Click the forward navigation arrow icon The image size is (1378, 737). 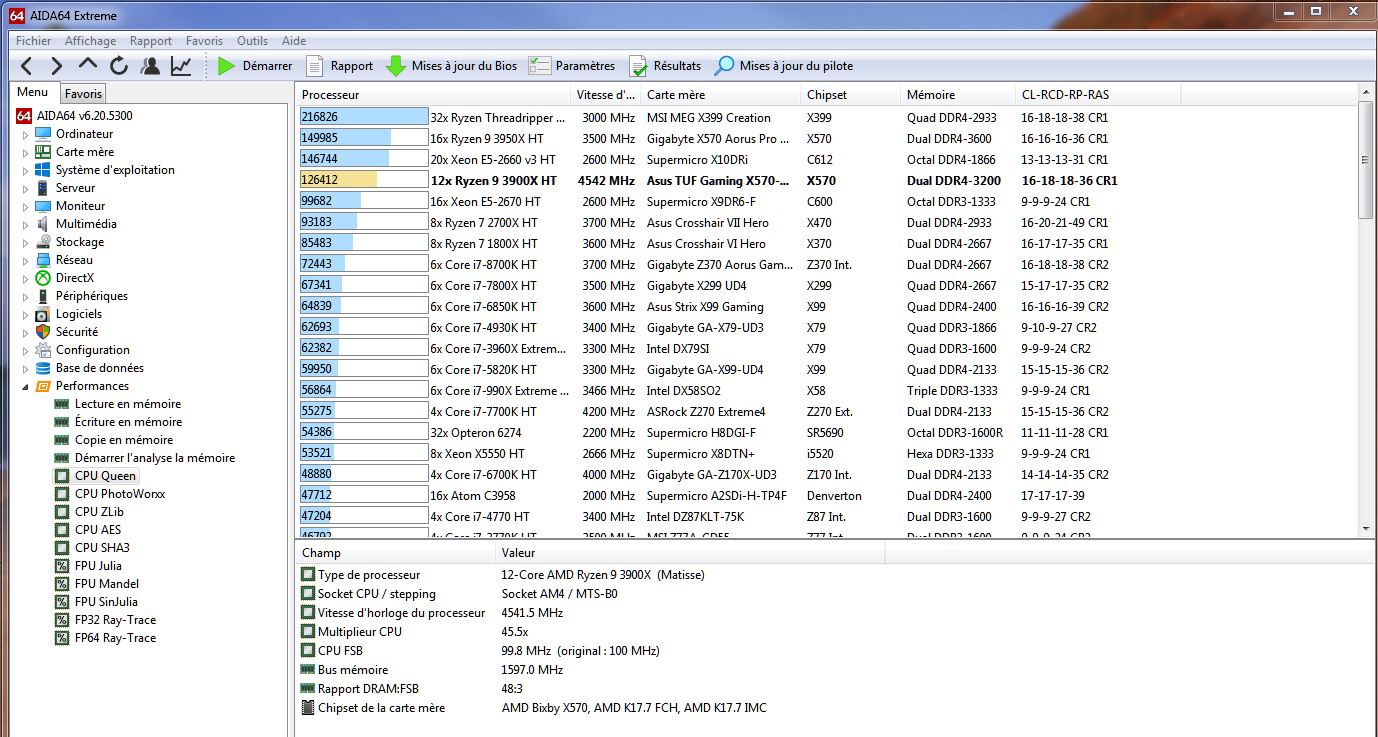point(57,66)
